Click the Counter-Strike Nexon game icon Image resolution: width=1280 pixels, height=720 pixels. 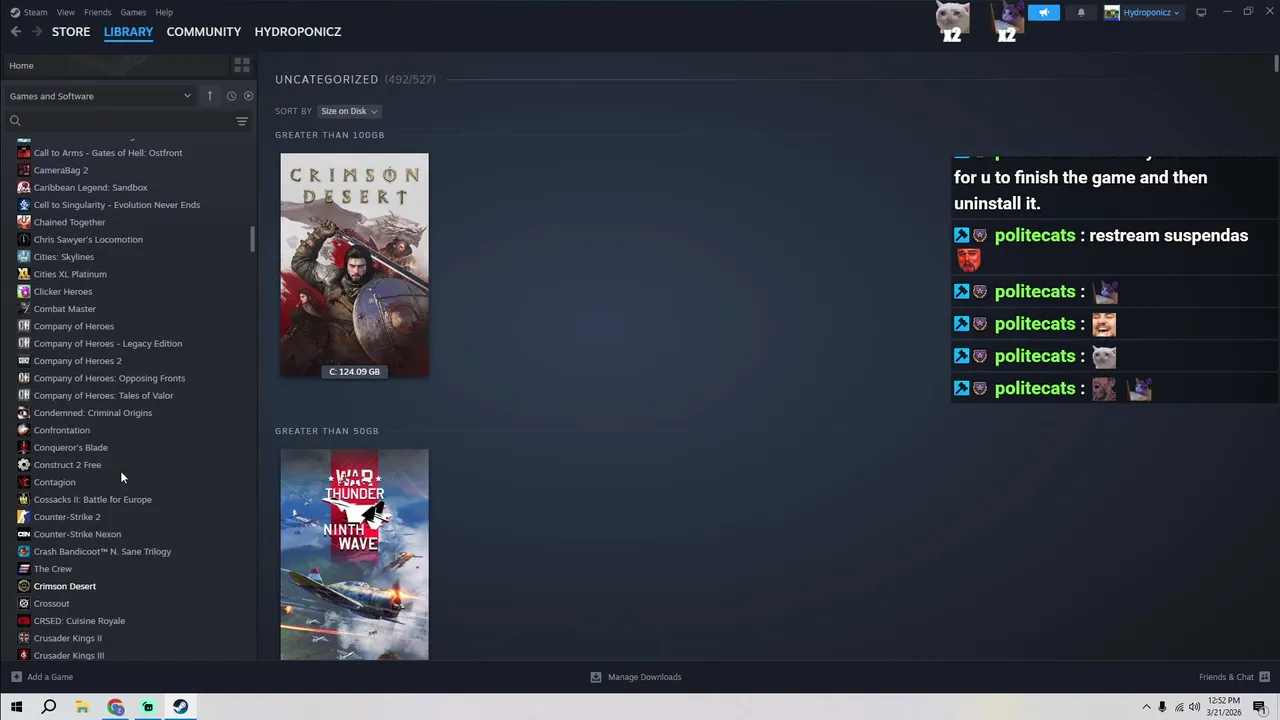[24, 534]
